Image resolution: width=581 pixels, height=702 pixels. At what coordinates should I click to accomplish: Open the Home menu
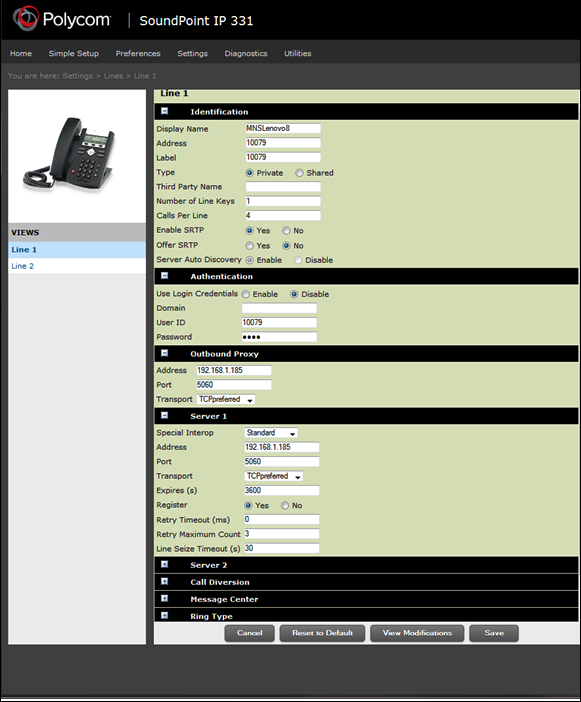(21, 53)
